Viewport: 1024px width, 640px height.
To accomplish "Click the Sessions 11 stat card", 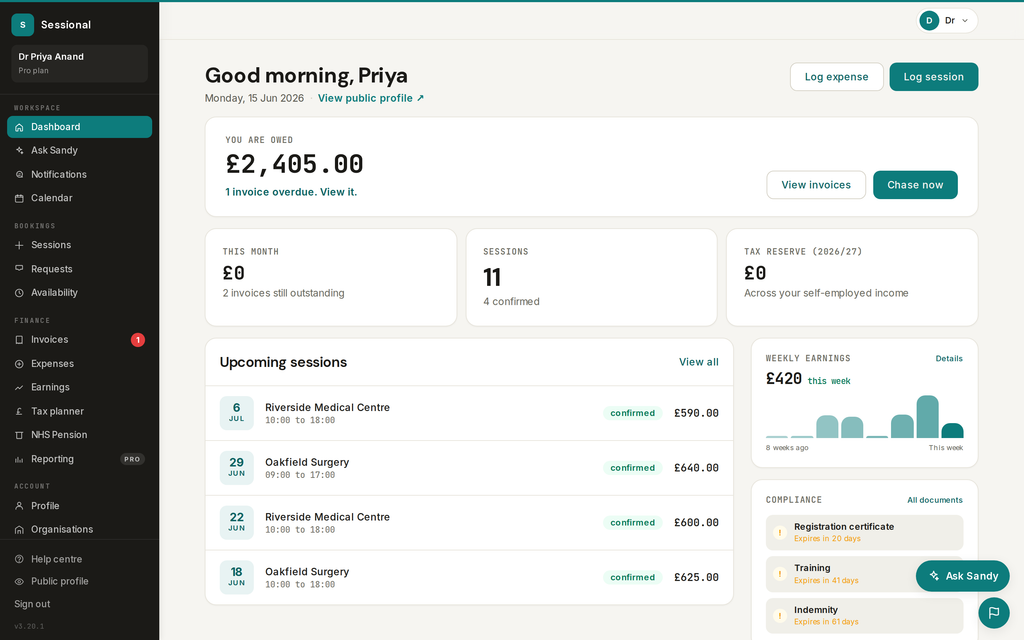I will click(592, 277).
